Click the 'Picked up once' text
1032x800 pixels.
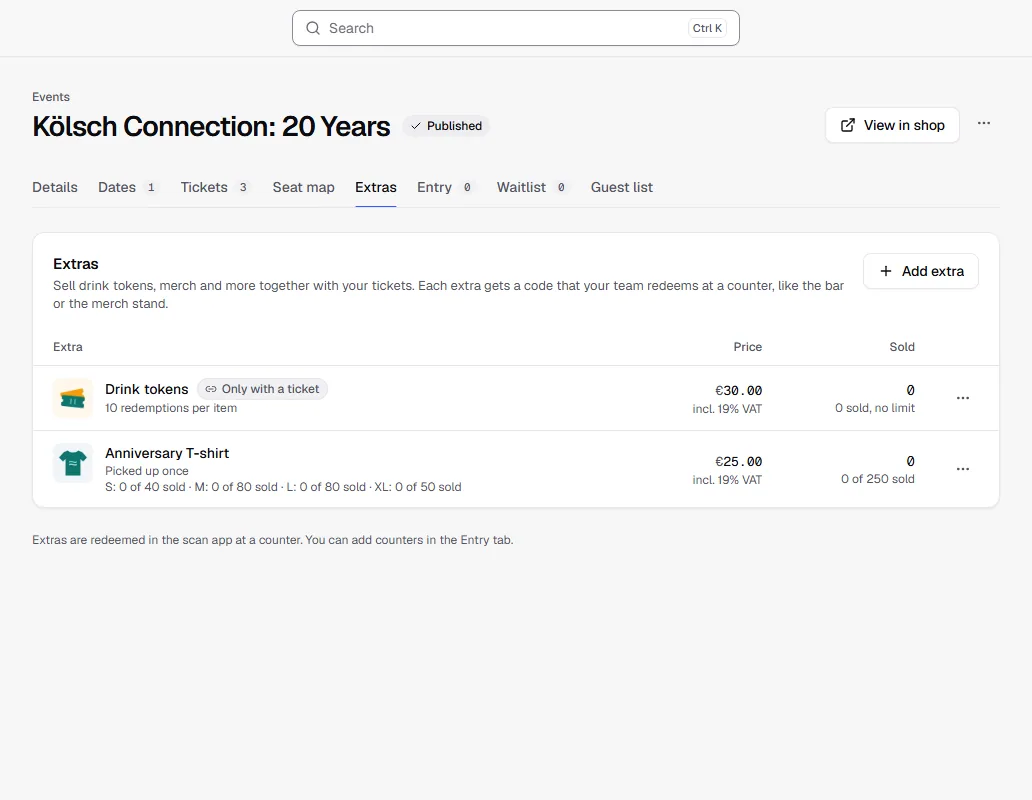pyautogui.click(x=147, y=471)
